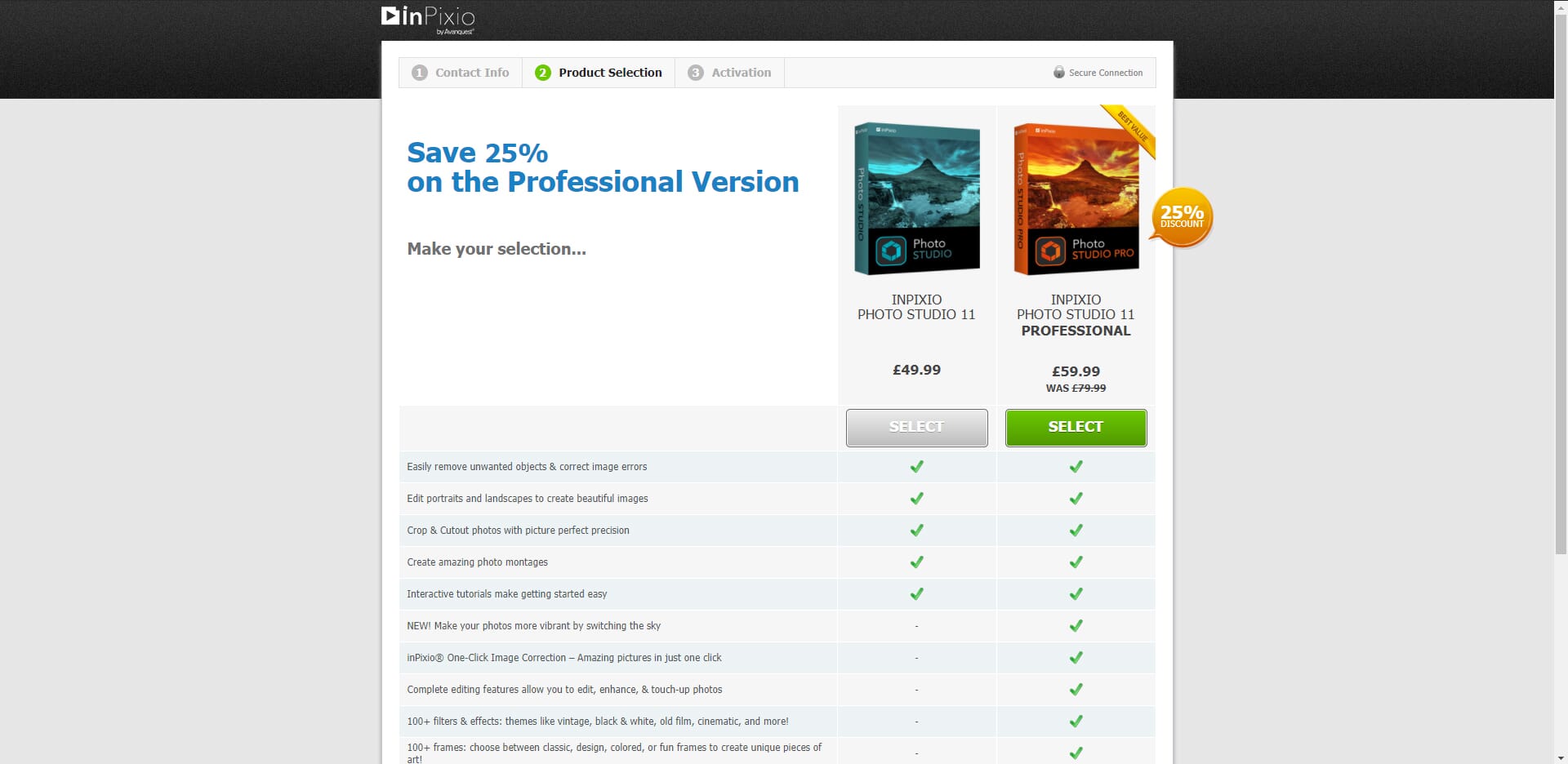Click standard-version checkmark for remove unwanted objects
Image resolution: width=1568 pixels, height=764 pixels.
click(x=916, y=467)
